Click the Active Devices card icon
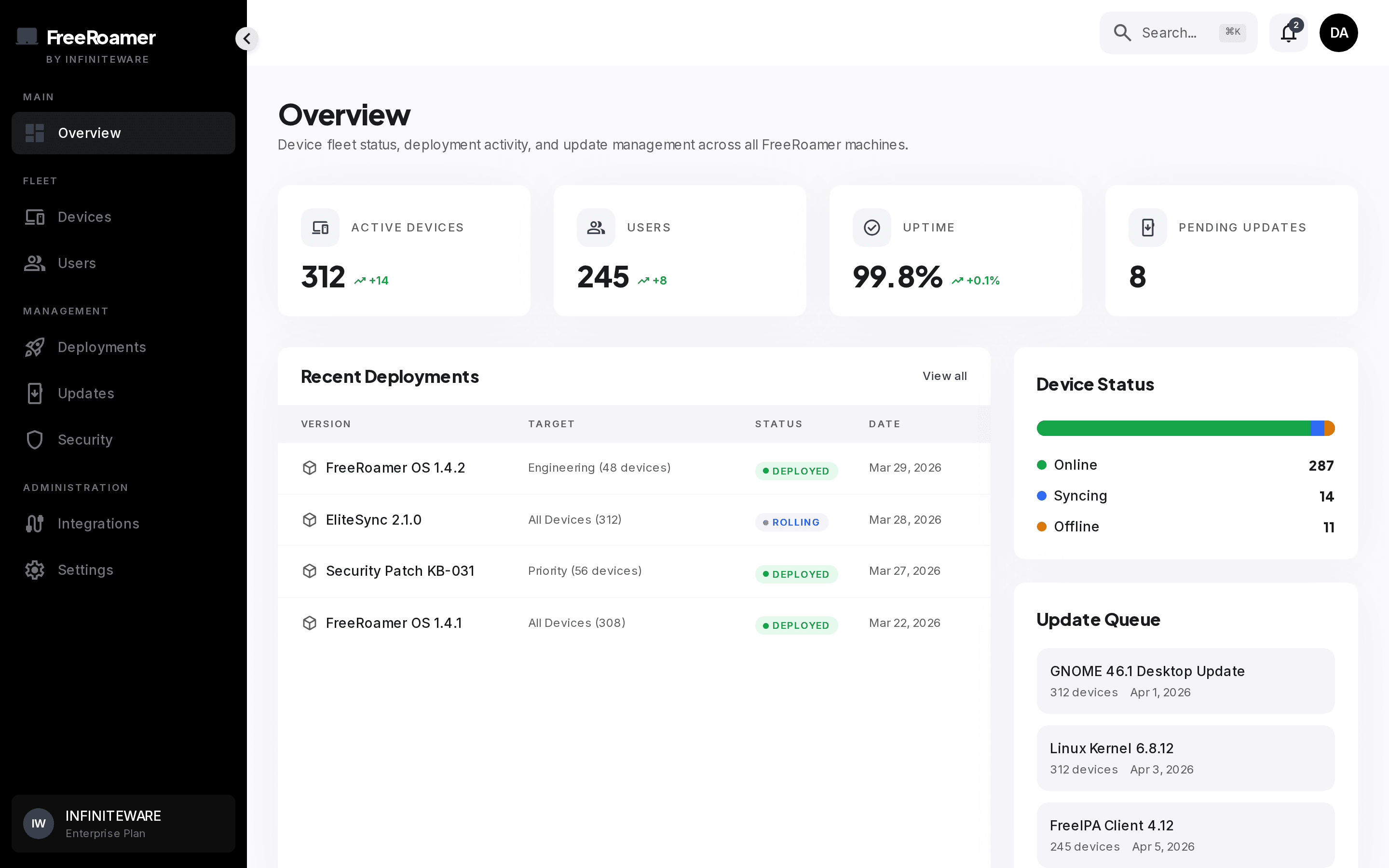The height and width of the screenshot is (868, 1389). 320,227
